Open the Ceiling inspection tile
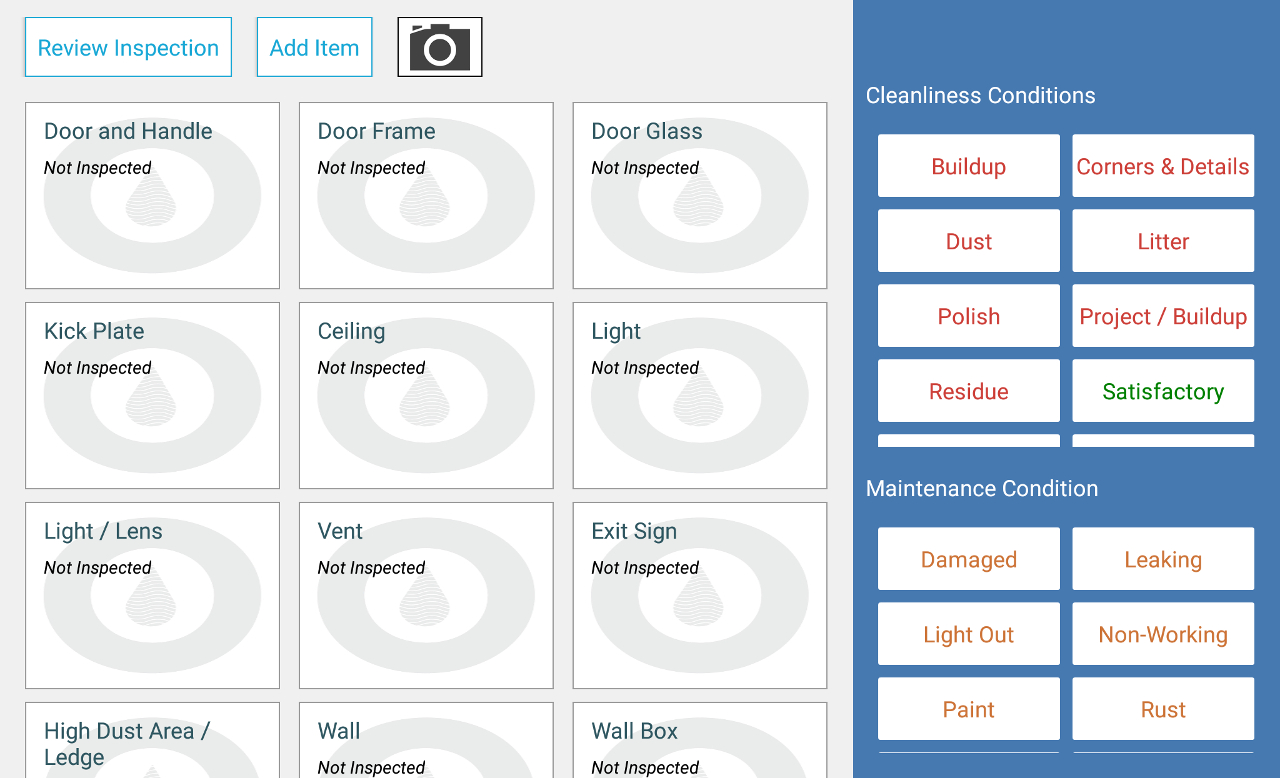Screen dimensions: 1280x778 (x=426, y=395)
